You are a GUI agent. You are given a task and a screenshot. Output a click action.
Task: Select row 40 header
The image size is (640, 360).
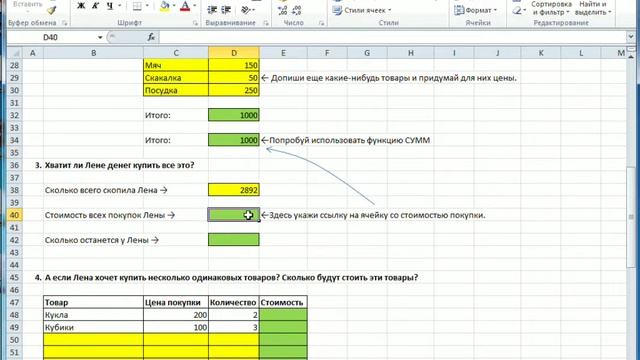tap(14, 215)
